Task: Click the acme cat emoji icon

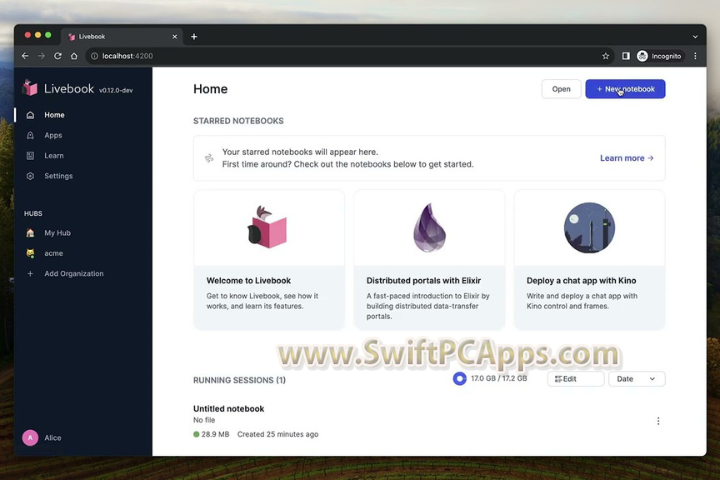Action: click(x=30, y=253)
